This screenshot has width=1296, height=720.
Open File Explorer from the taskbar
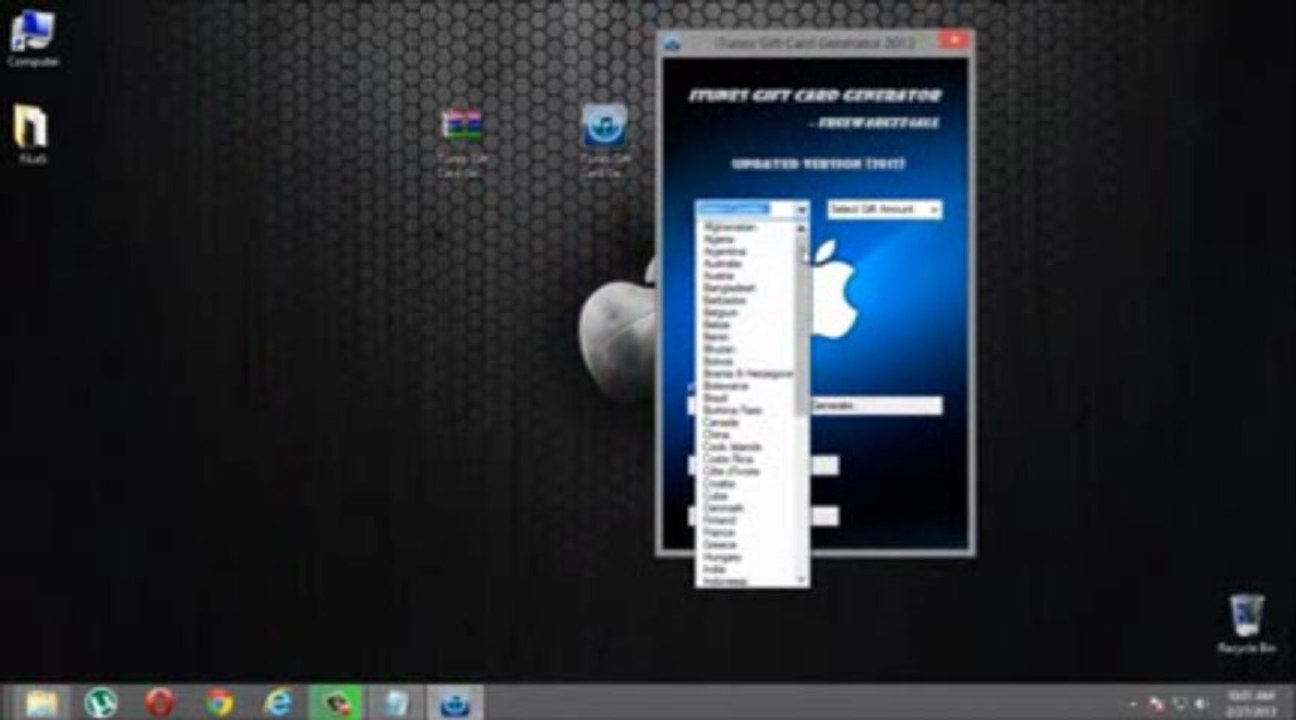41,703
